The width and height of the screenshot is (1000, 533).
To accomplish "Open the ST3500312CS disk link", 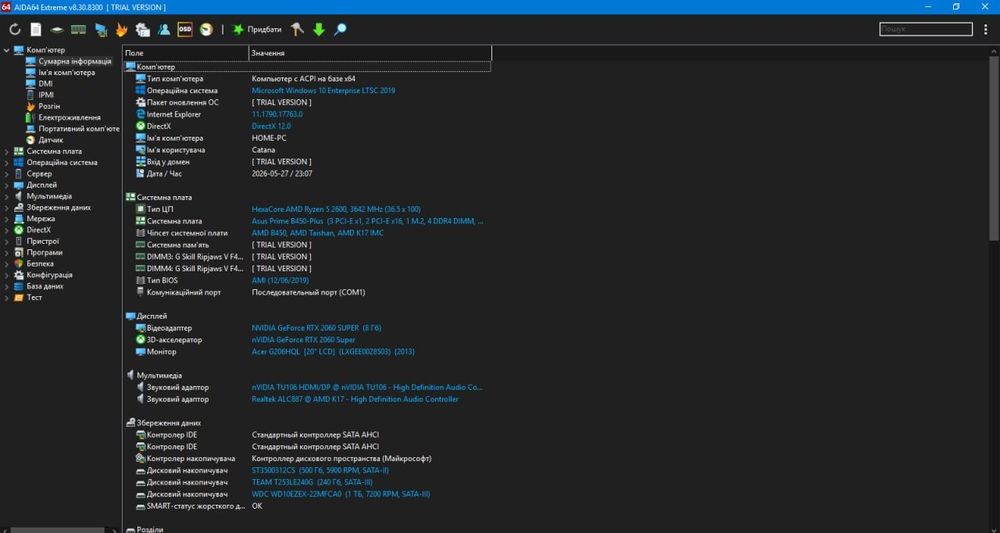I will [x=320, y=471].
